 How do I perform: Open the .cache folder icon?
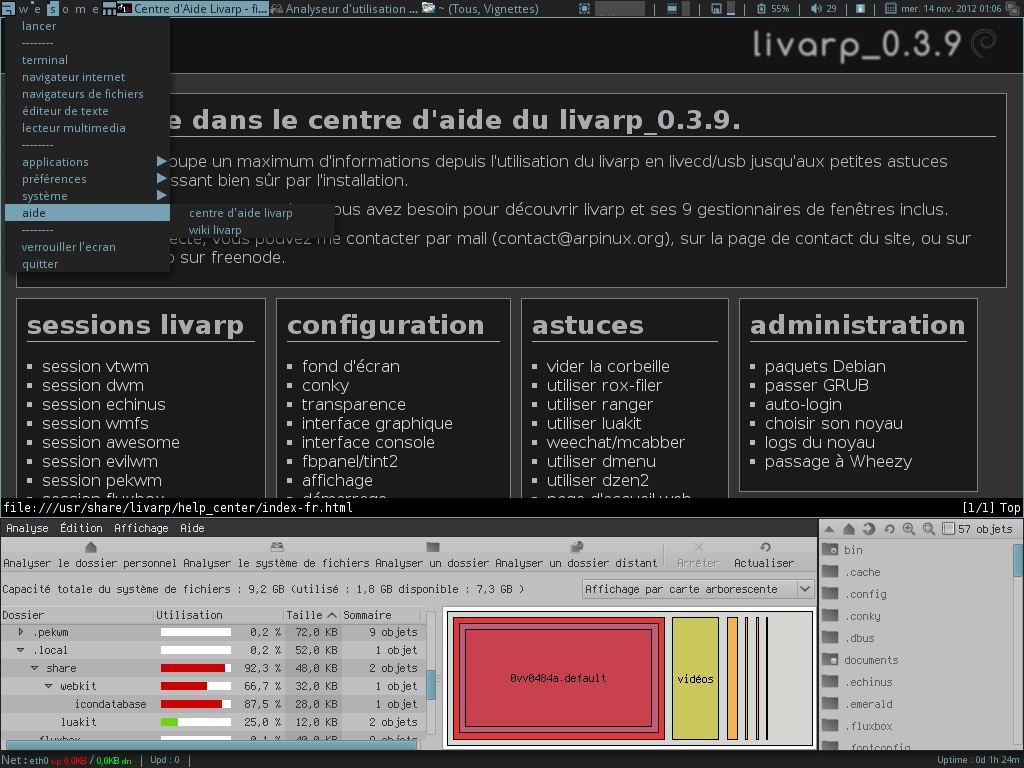click(x=830, y=572)
